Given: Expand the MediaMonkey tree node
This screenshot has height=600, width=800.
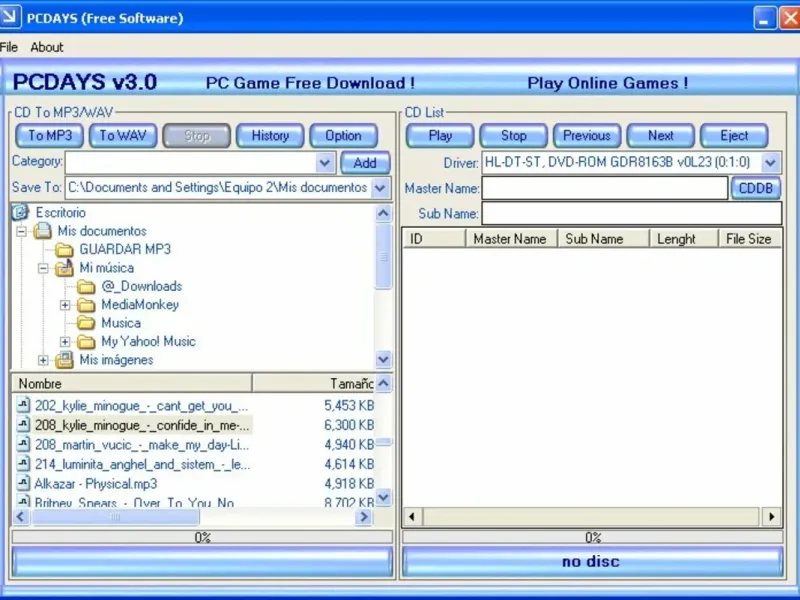Looking at the screenshot, I should pyautogui.click(x=65, y=305).
